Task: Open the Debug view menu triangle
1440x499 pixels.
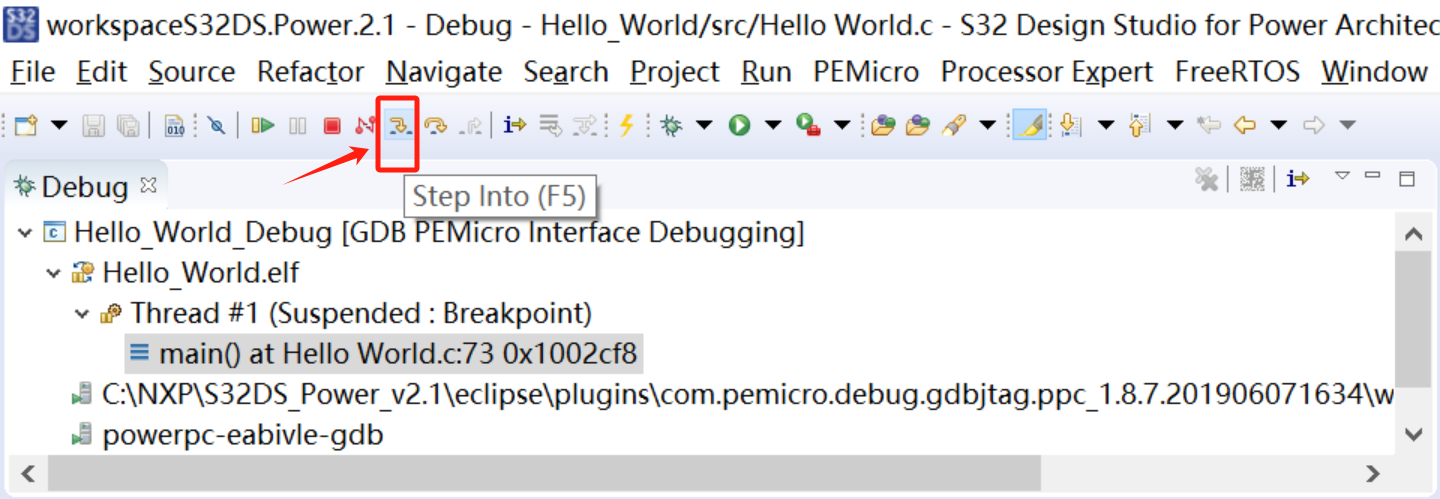Action: [x=1343, y=176]
